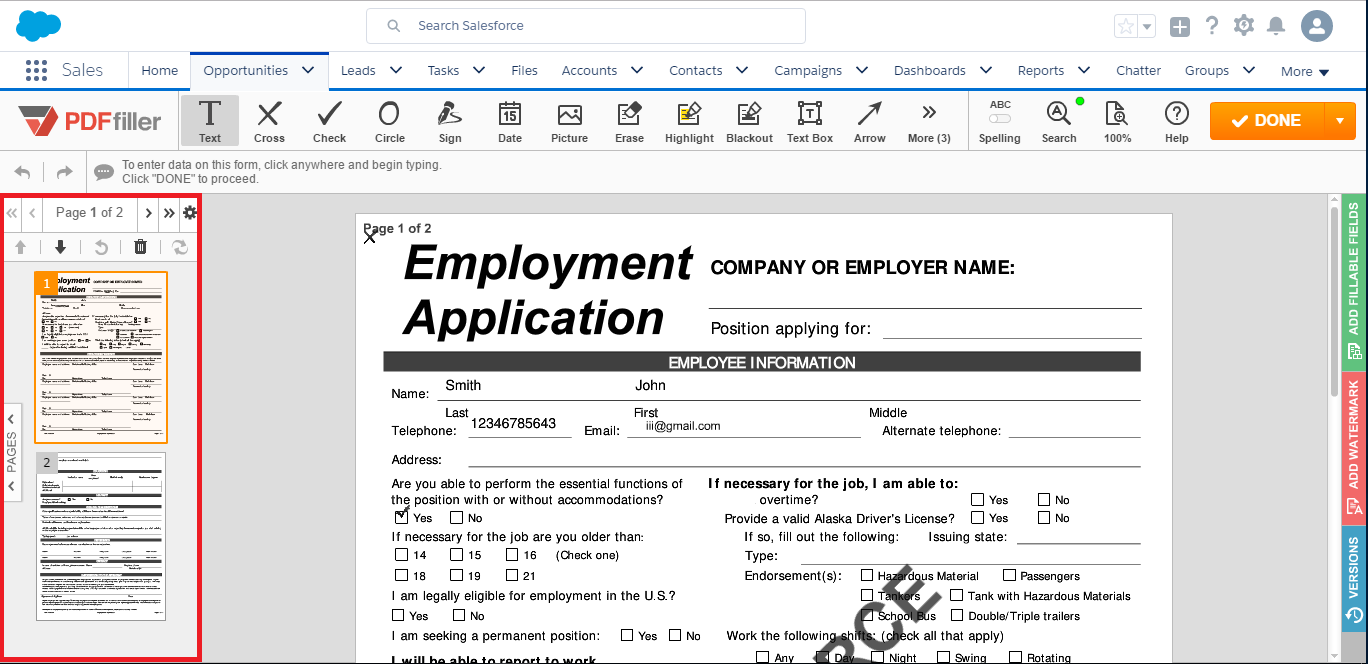Toggle the Spelling switch
The image size is (1368, 664).
coord(1000,119)
